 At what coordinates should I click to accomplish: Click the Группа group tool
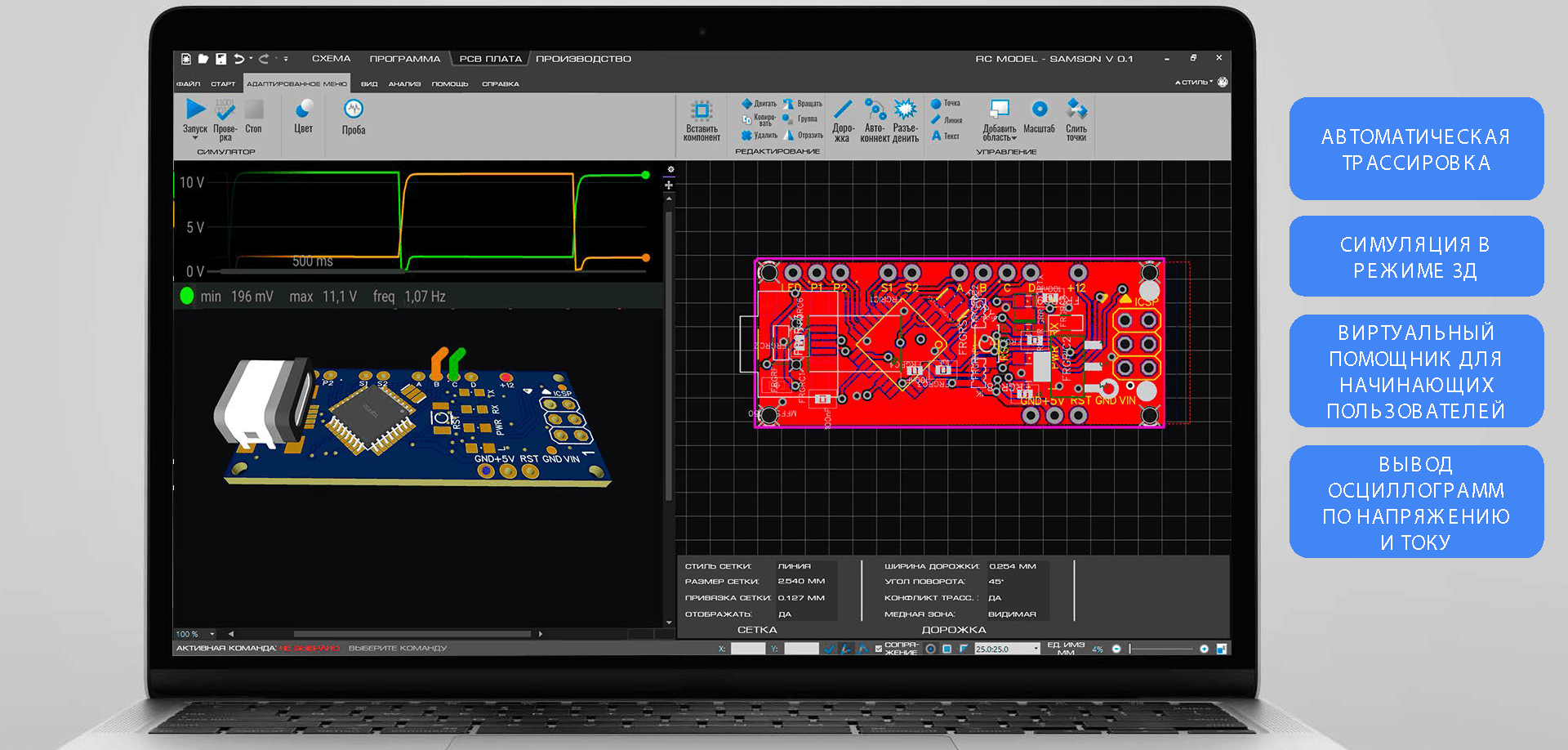pos(800,119)
